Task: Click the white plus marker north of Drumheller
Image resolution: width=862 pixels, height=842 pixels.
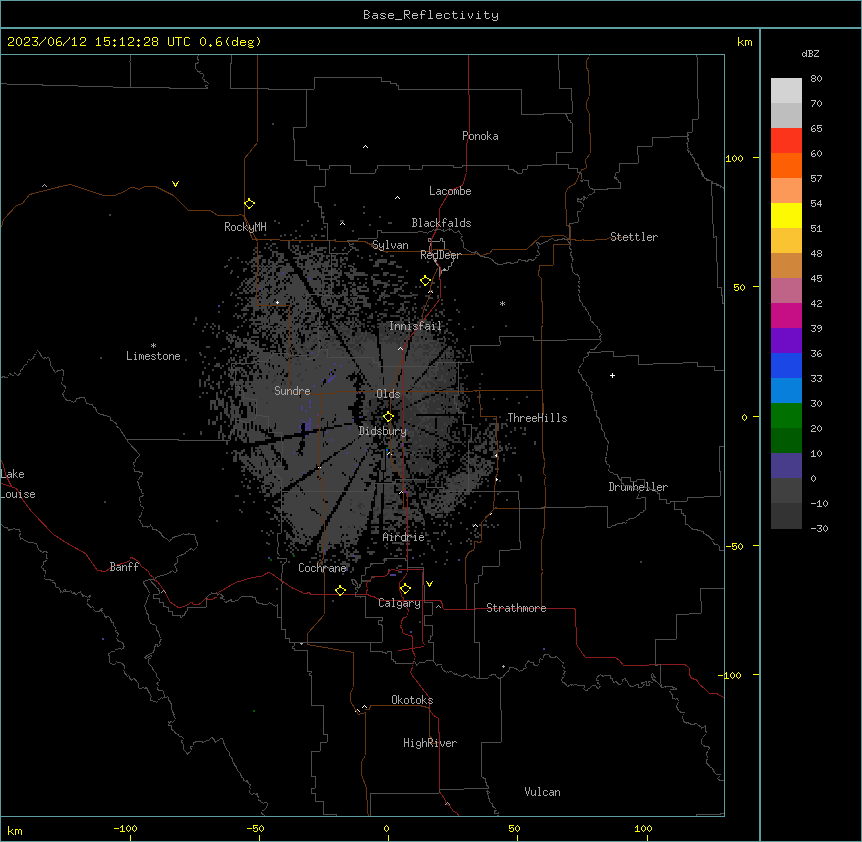Action: coord(612,375)
